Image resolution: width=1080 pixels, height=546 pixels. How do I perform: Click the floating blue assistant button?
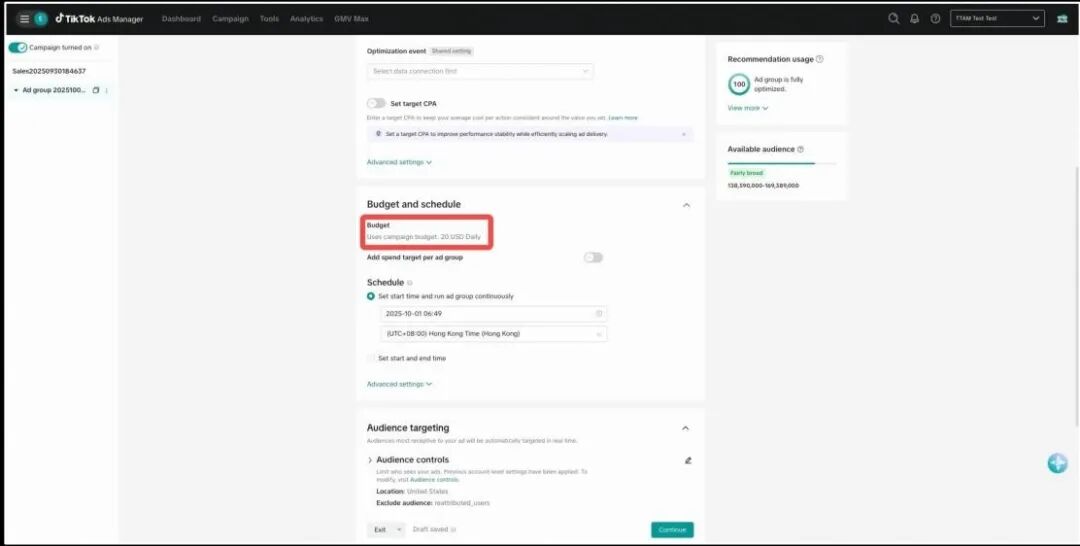pos(1057,463)
